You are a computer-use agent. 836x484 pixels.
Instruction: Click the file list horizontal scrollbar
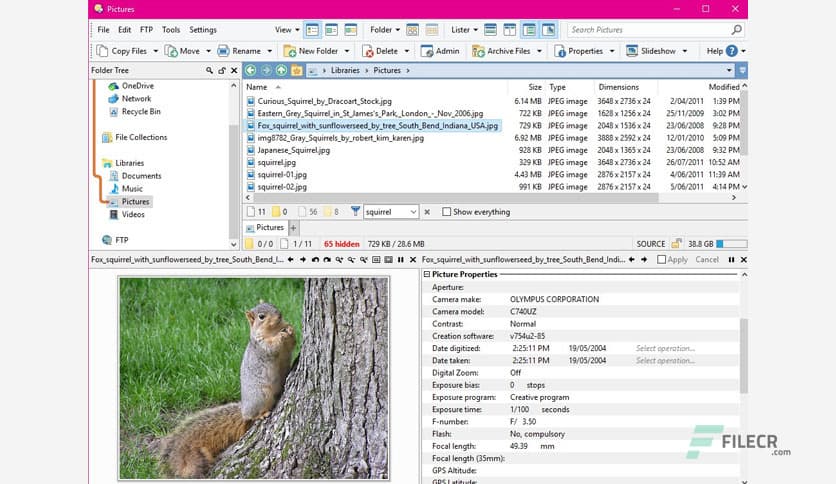(456, 198)
